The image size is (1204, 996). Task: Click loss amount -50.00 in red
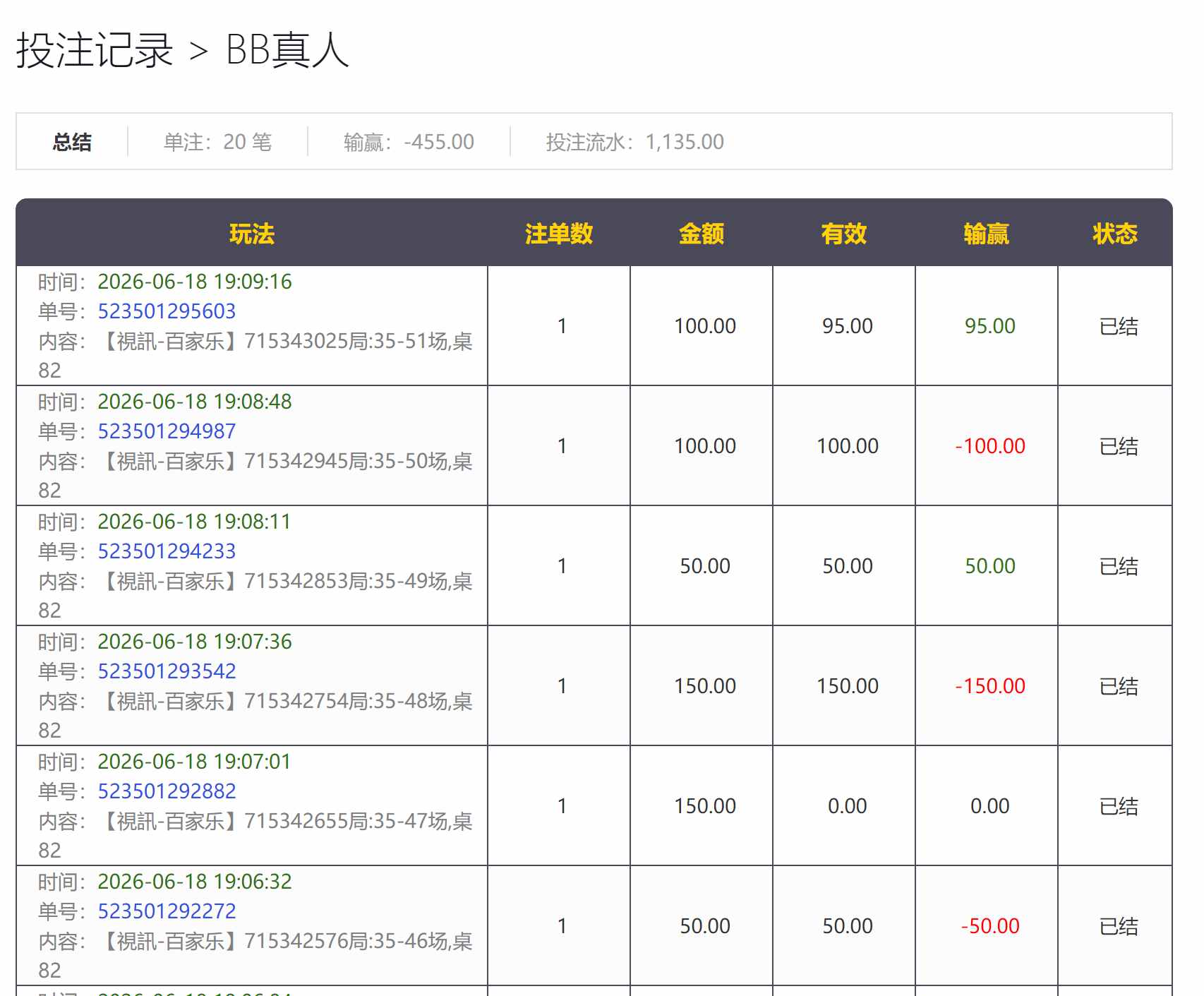(990, 926)
